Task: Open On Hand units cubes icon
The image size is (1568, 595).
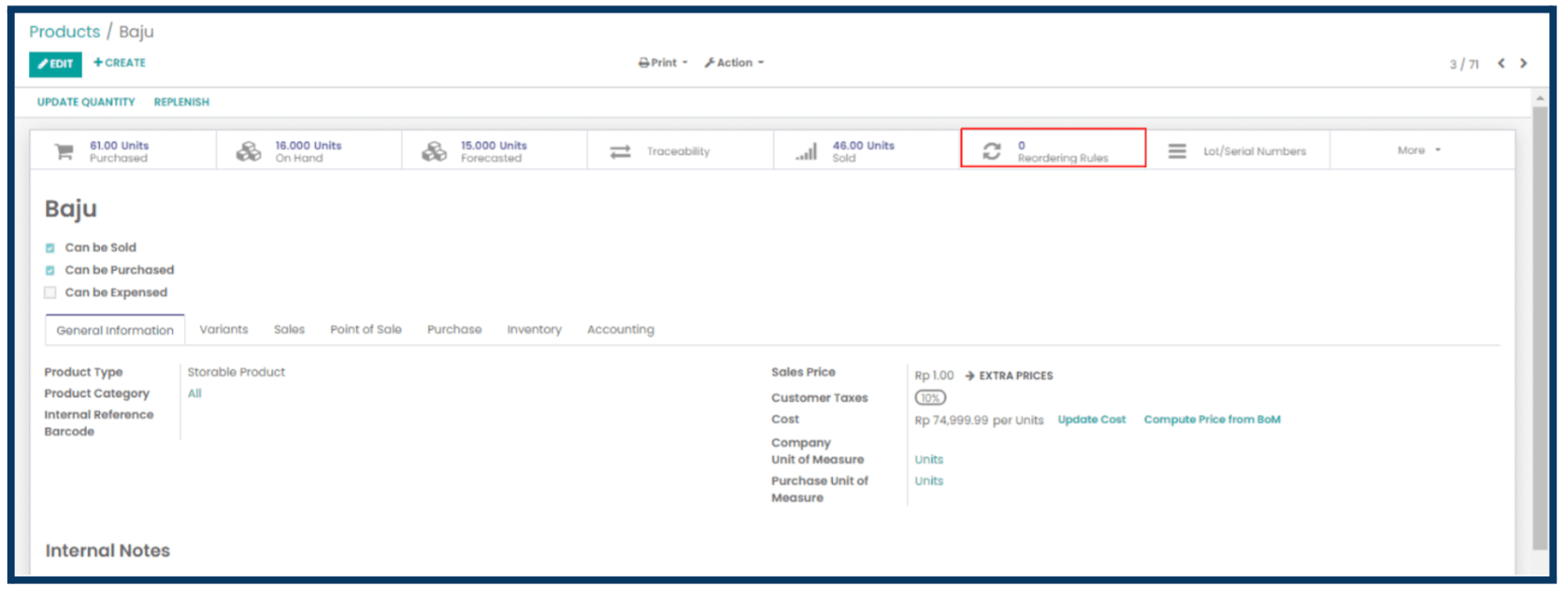Action: (249, 152)
